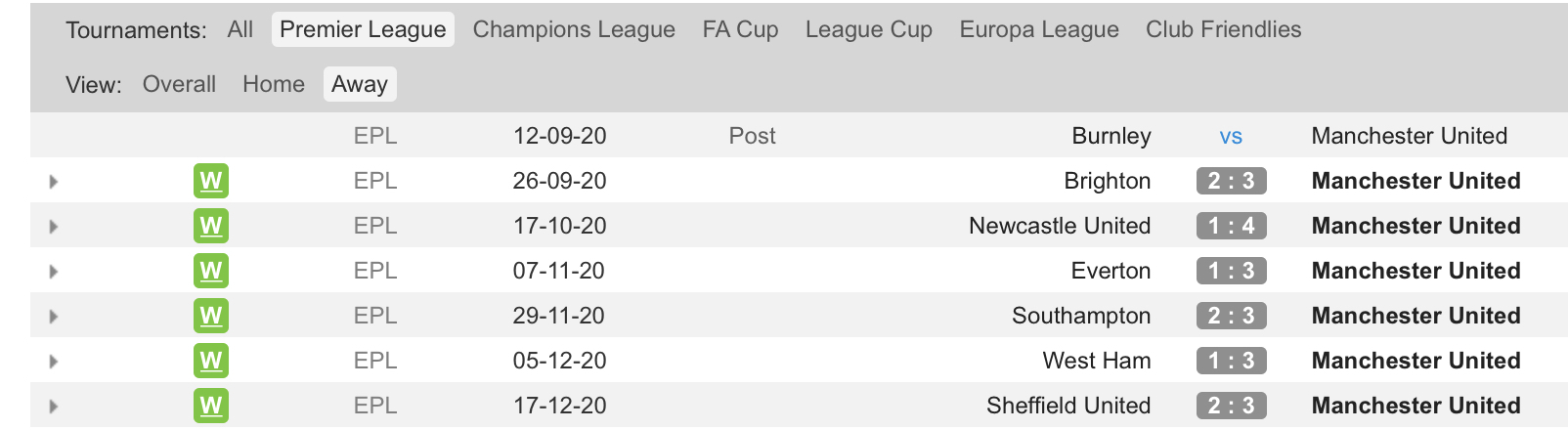Open the 1:4 score badge for Newcastle
1568x430 pixels.
point(1231,226)
